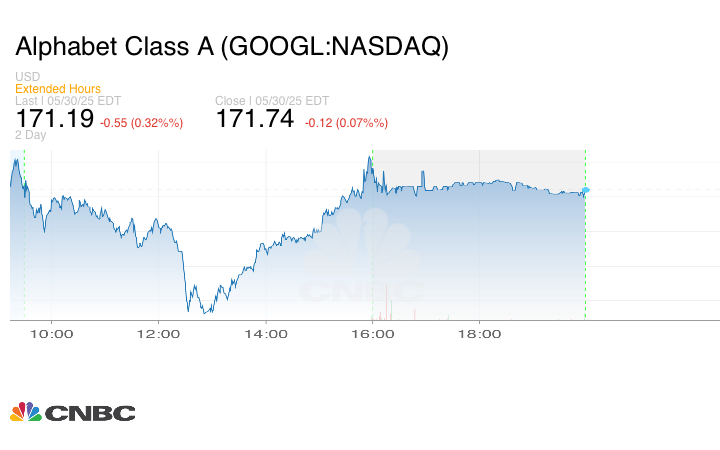Click the blue last-price endpoint marker
The width and height of the screenshot is (720, 450).
click(586, 190)
